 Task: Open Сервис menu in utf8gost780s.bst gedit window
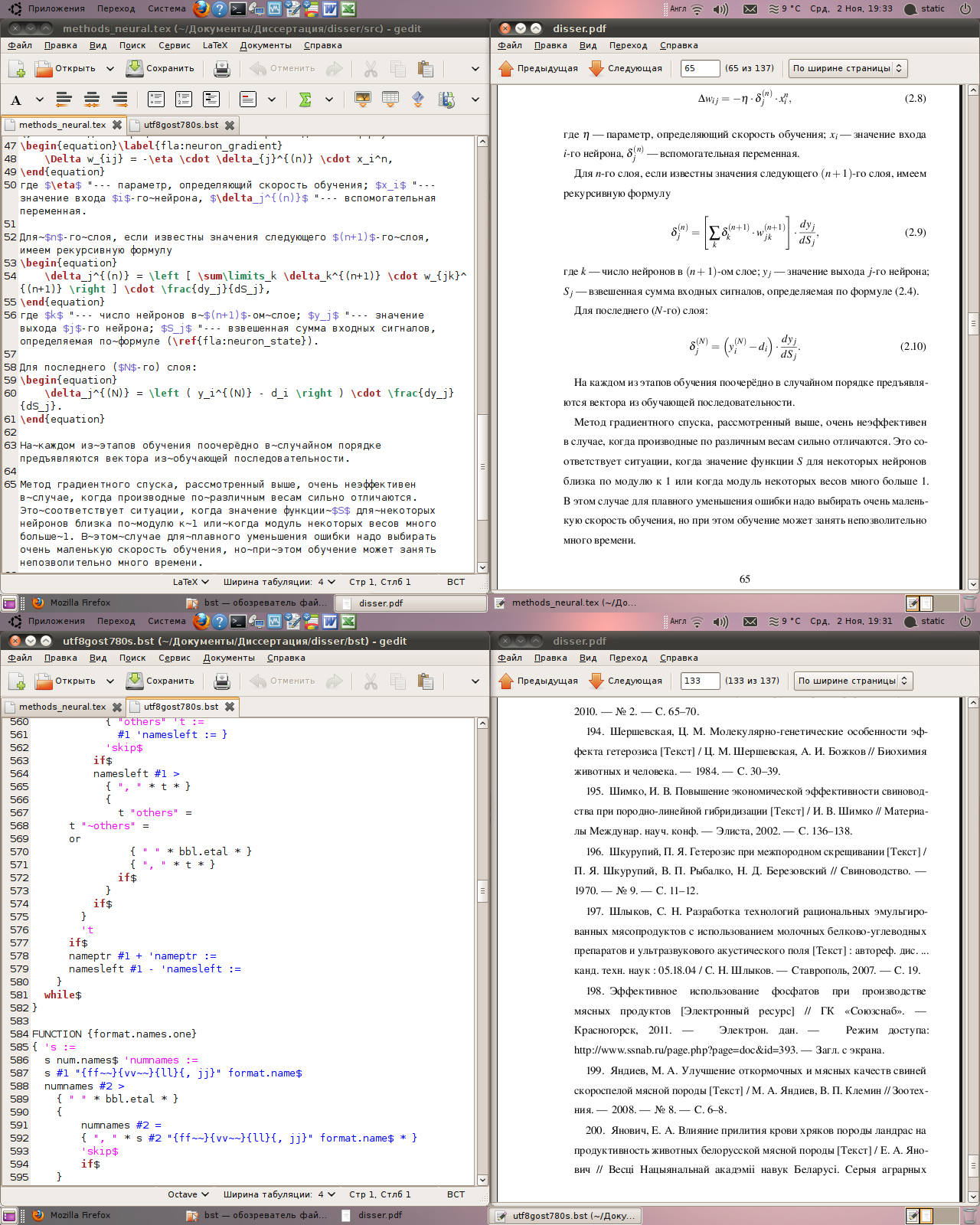(x=175, y=658)
